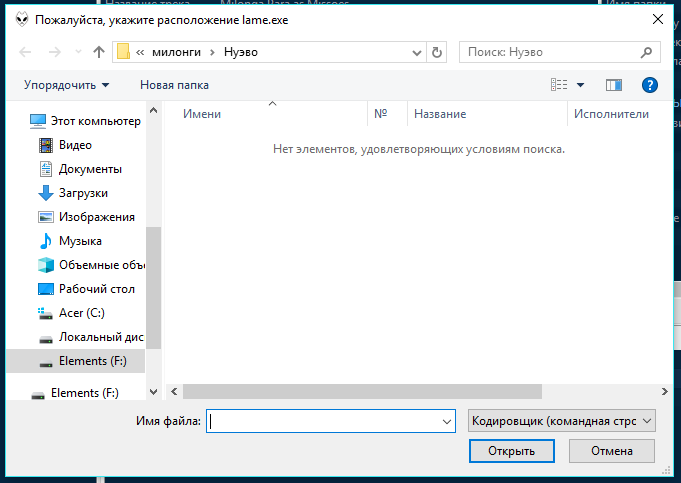This screenshot has height=483, width=681.
Task: Open Видео folder in sidebar
Action: point(75,145)
